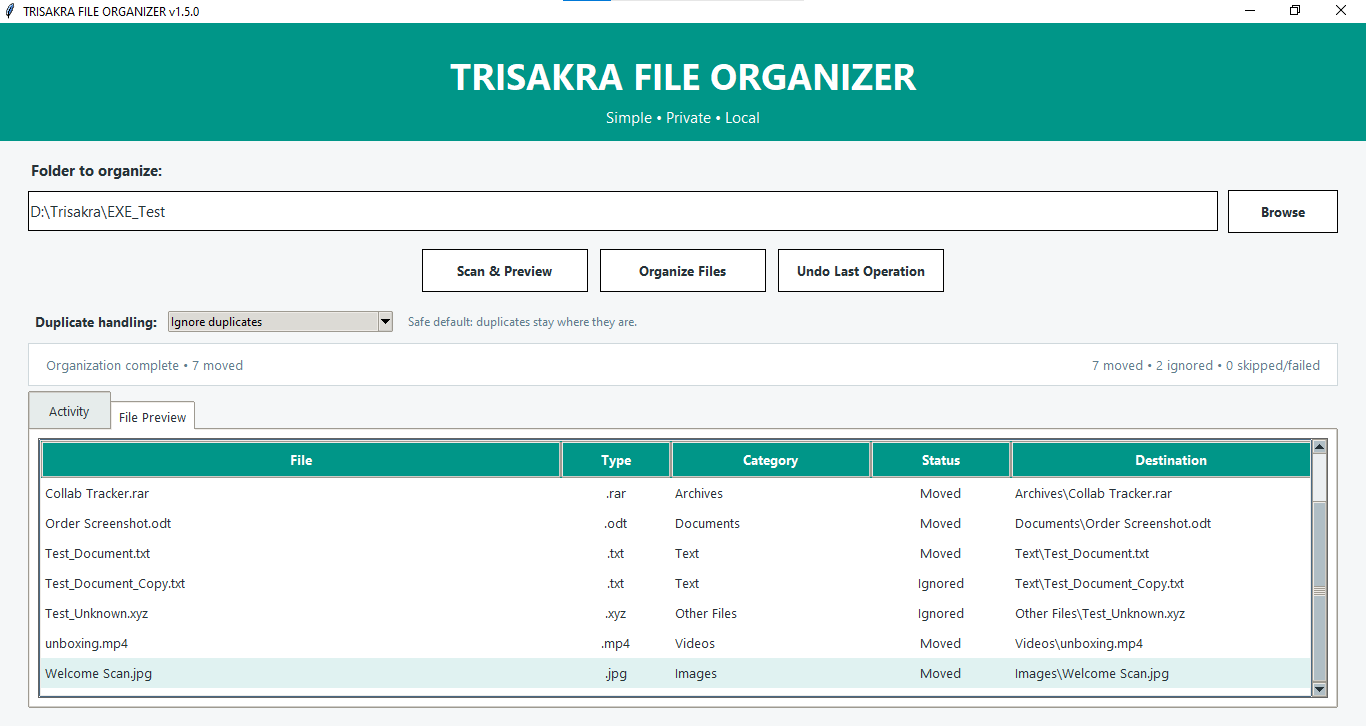The height and width of the screenshot is (726, 1366).
Task: Click the table scrollbar up arrow
Action: click(1319, 447)
